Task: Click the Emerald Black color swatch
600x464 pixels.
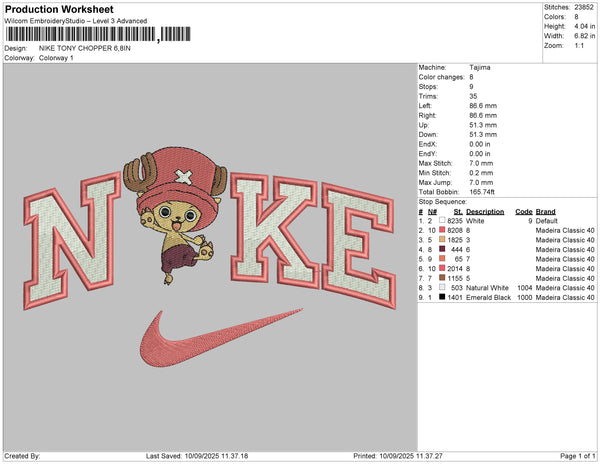Action: (442, 297)
